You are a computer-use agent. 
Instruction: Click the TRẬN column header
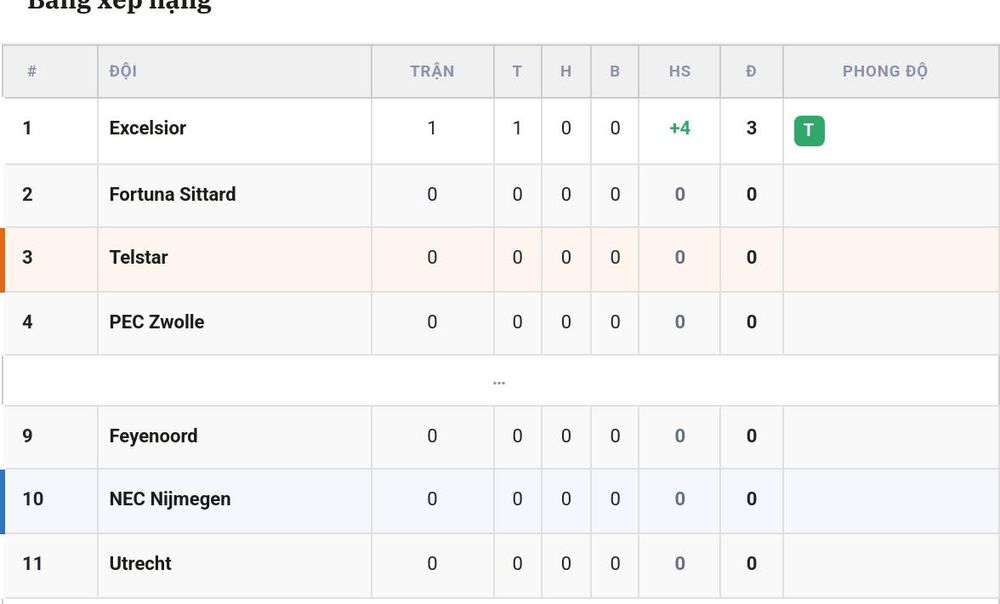coord(432,71)
